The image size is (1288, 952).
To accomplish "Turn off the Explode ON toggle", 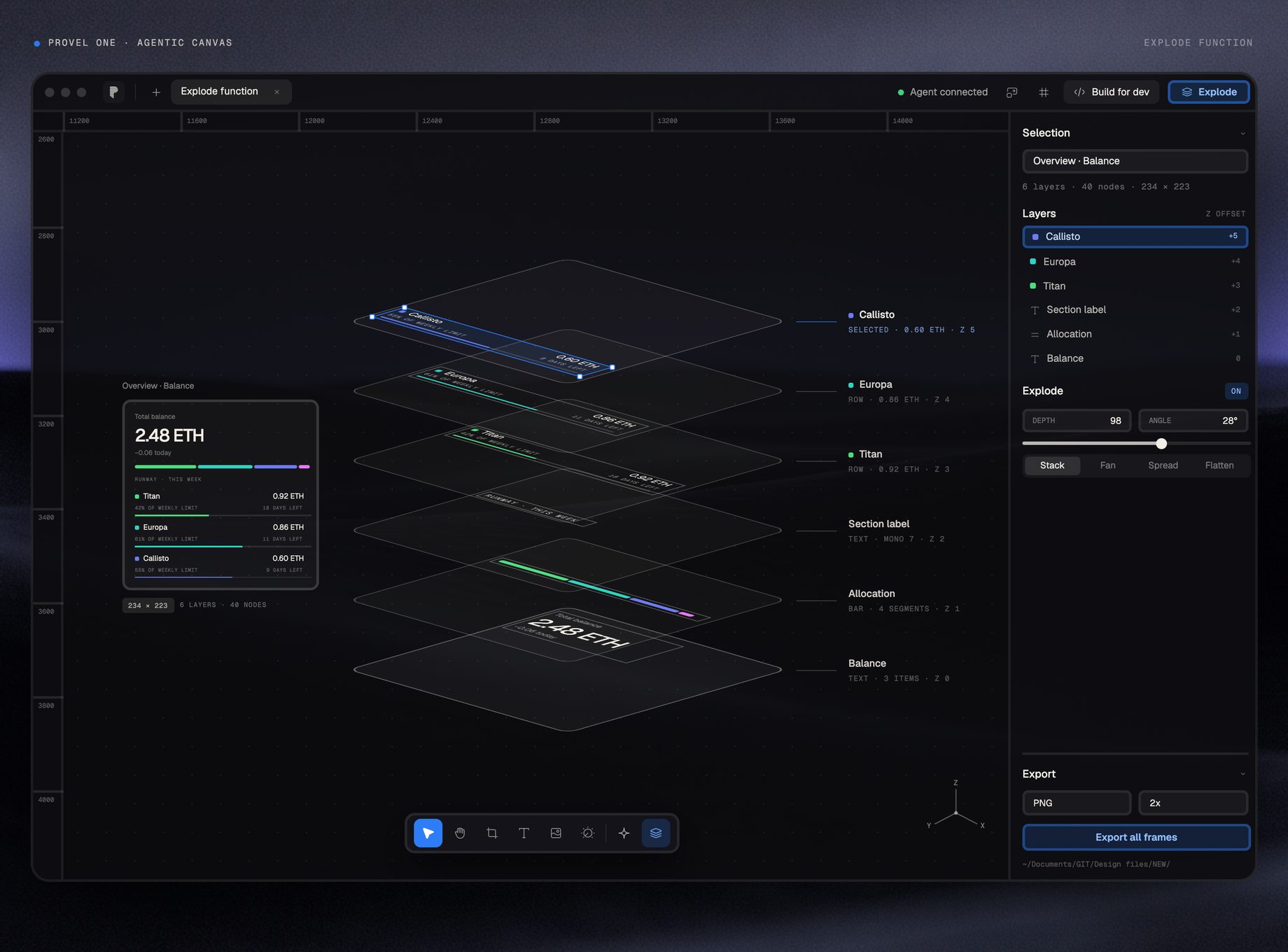I will [1235, 391].
